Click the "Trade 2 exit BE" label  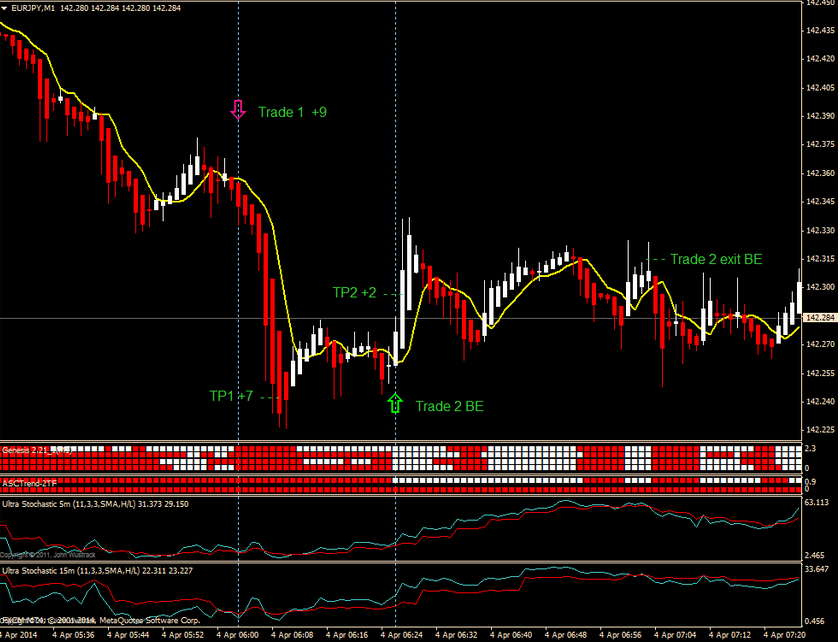pyautogui.click(x=716, y=259)
